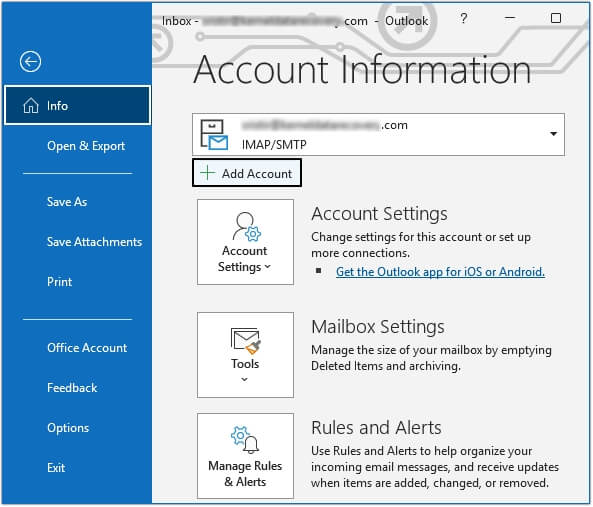
Task: Click the Add Account button
Action: pos(247,173)
